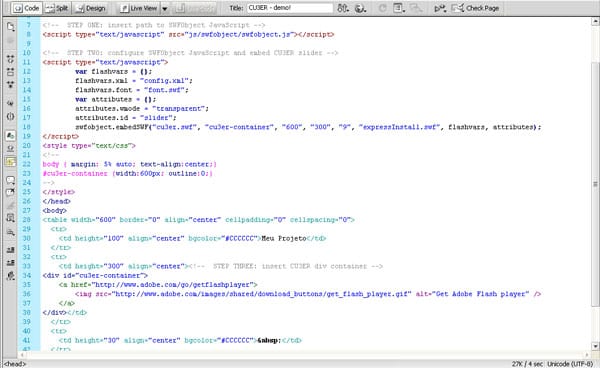Image resolution: width=600 pixels, height=368 pixels.
Task: Switch to Code view
Action: (26, 8)
